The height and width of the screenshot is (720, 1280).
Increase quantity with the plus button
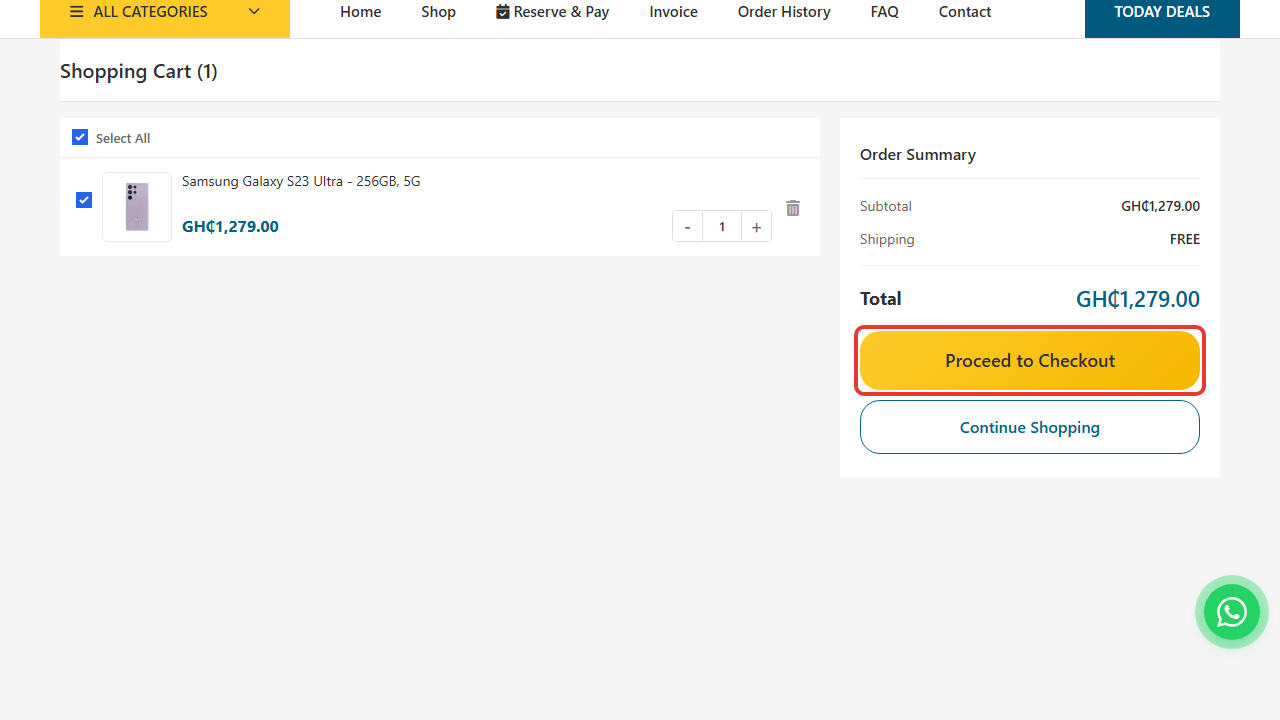click(756, 227)
